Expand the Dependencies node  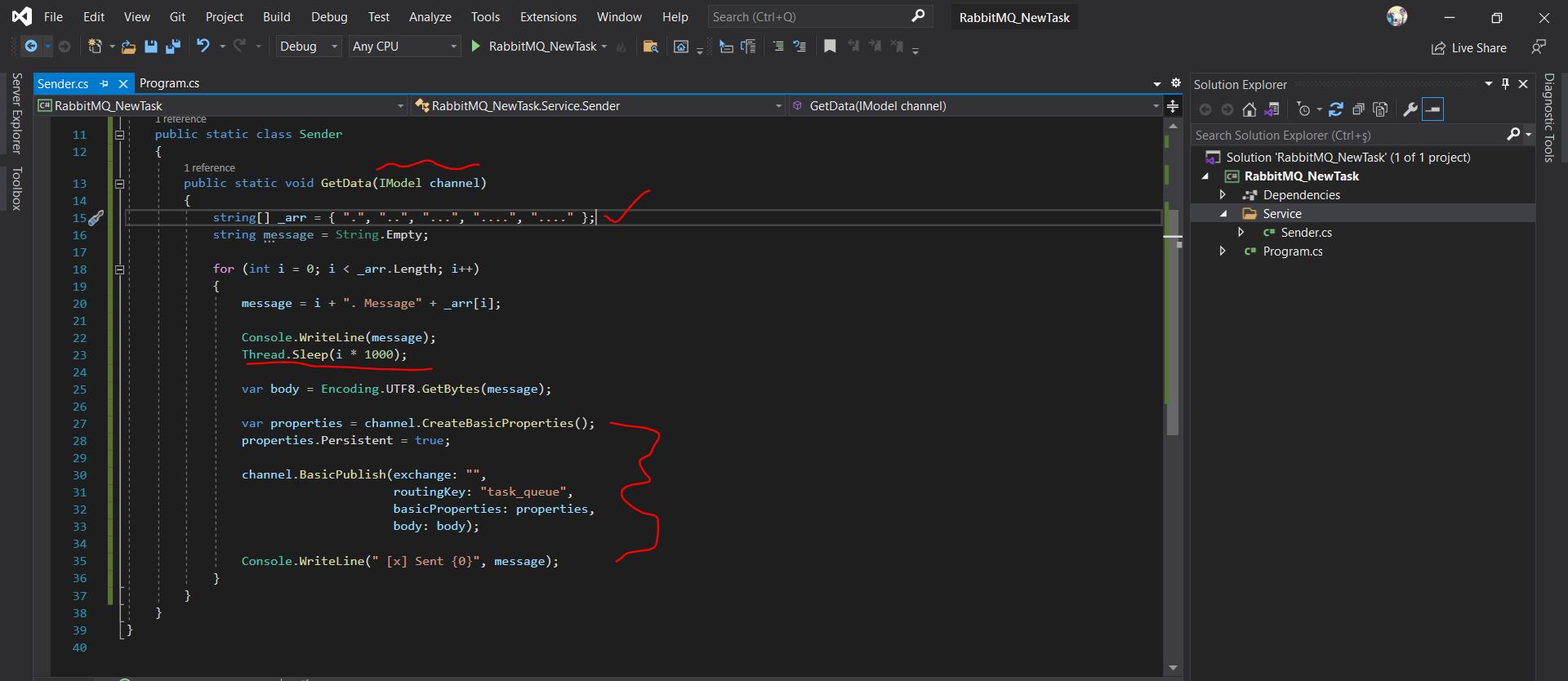coord(1223,195)
